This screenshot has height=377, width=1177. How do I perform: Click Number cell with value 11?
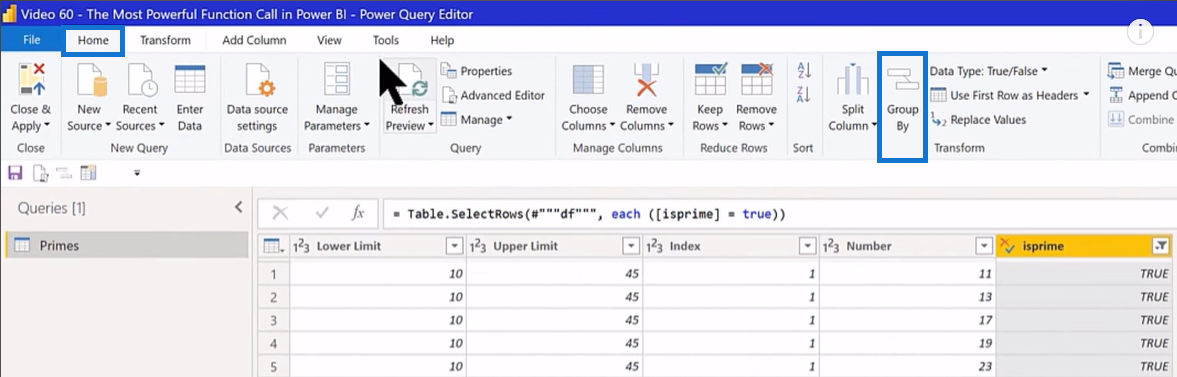click(907, 274)
